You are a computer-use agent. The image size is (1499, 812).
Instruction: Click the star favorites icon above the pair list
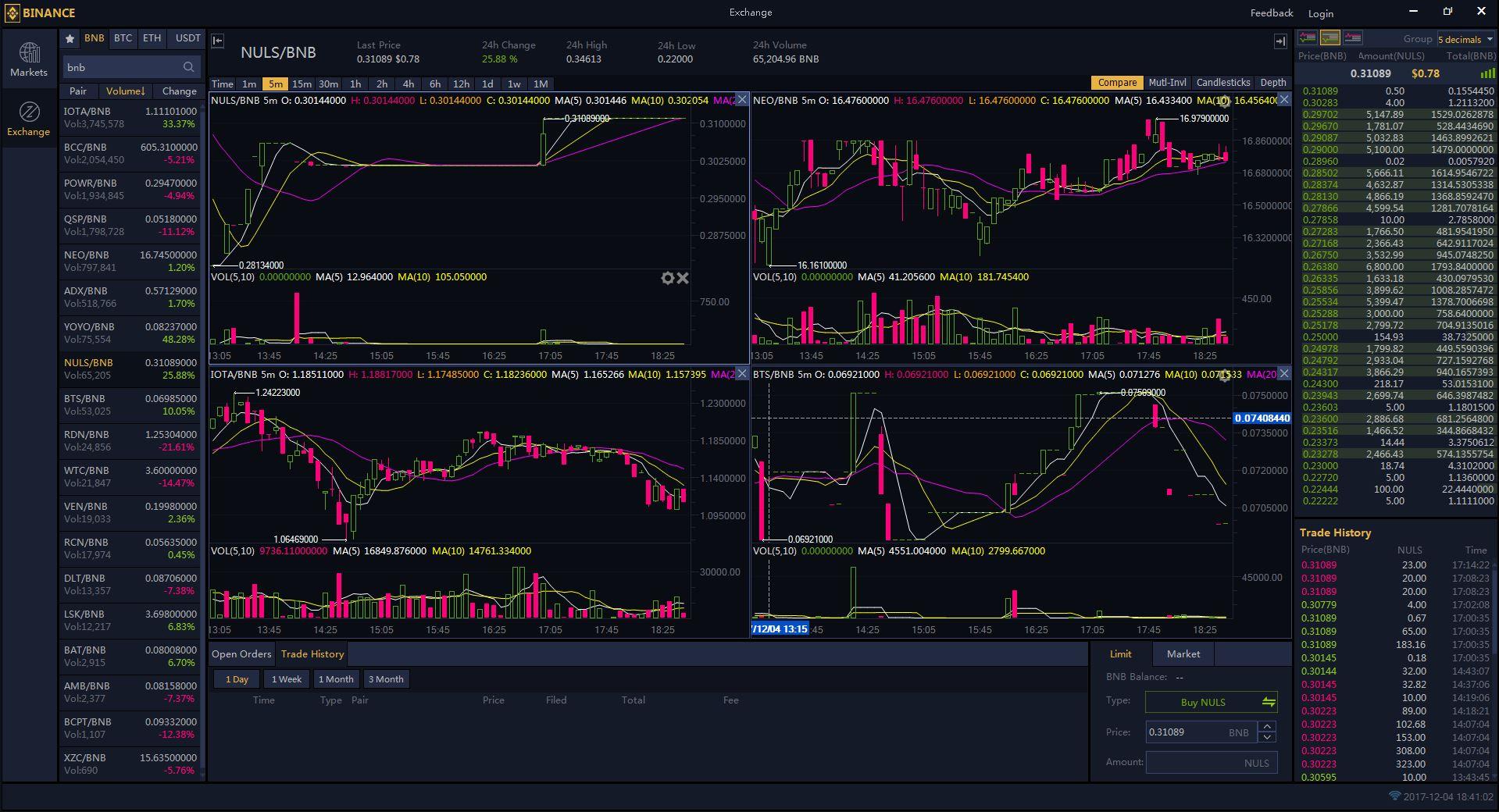click(x=70, y=37)
